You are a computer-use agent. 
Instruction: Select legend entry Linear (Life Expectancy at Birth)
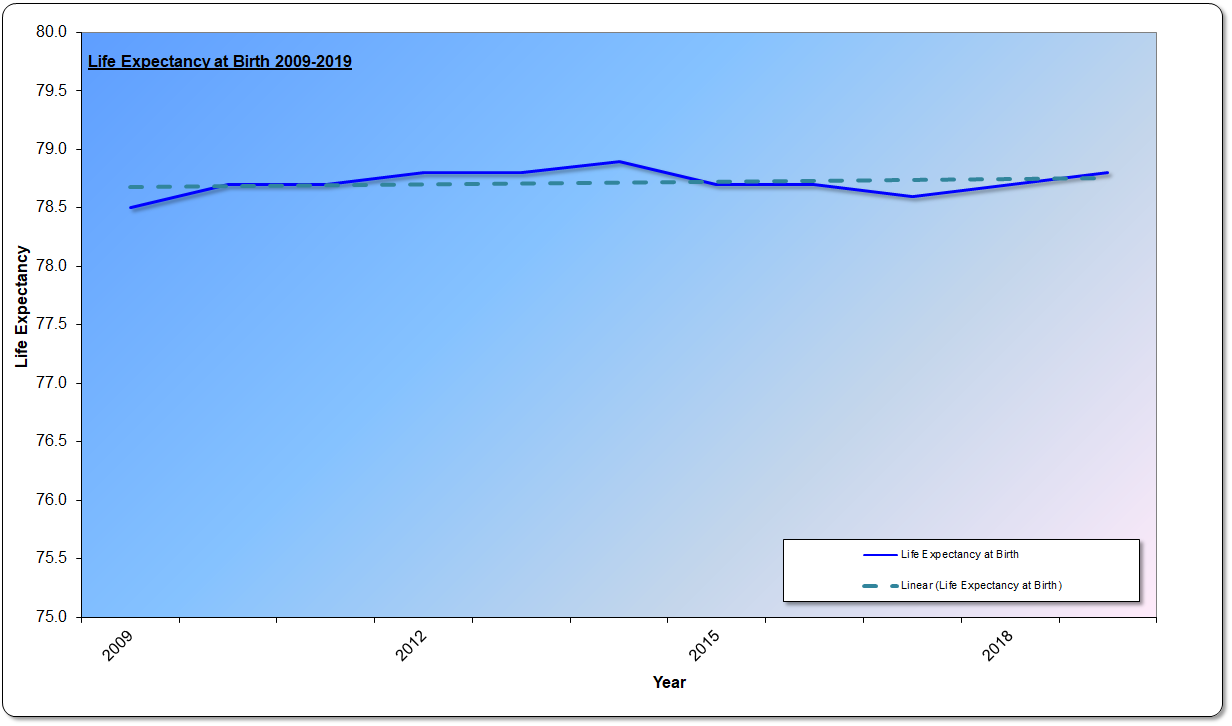981,585
